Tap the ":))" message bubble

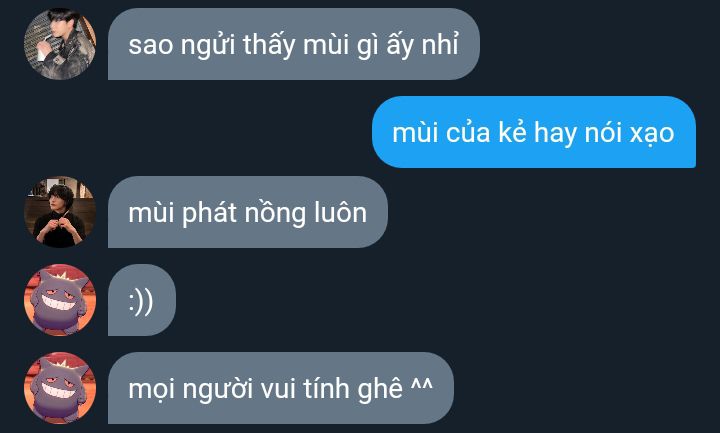tap(142, 300)
